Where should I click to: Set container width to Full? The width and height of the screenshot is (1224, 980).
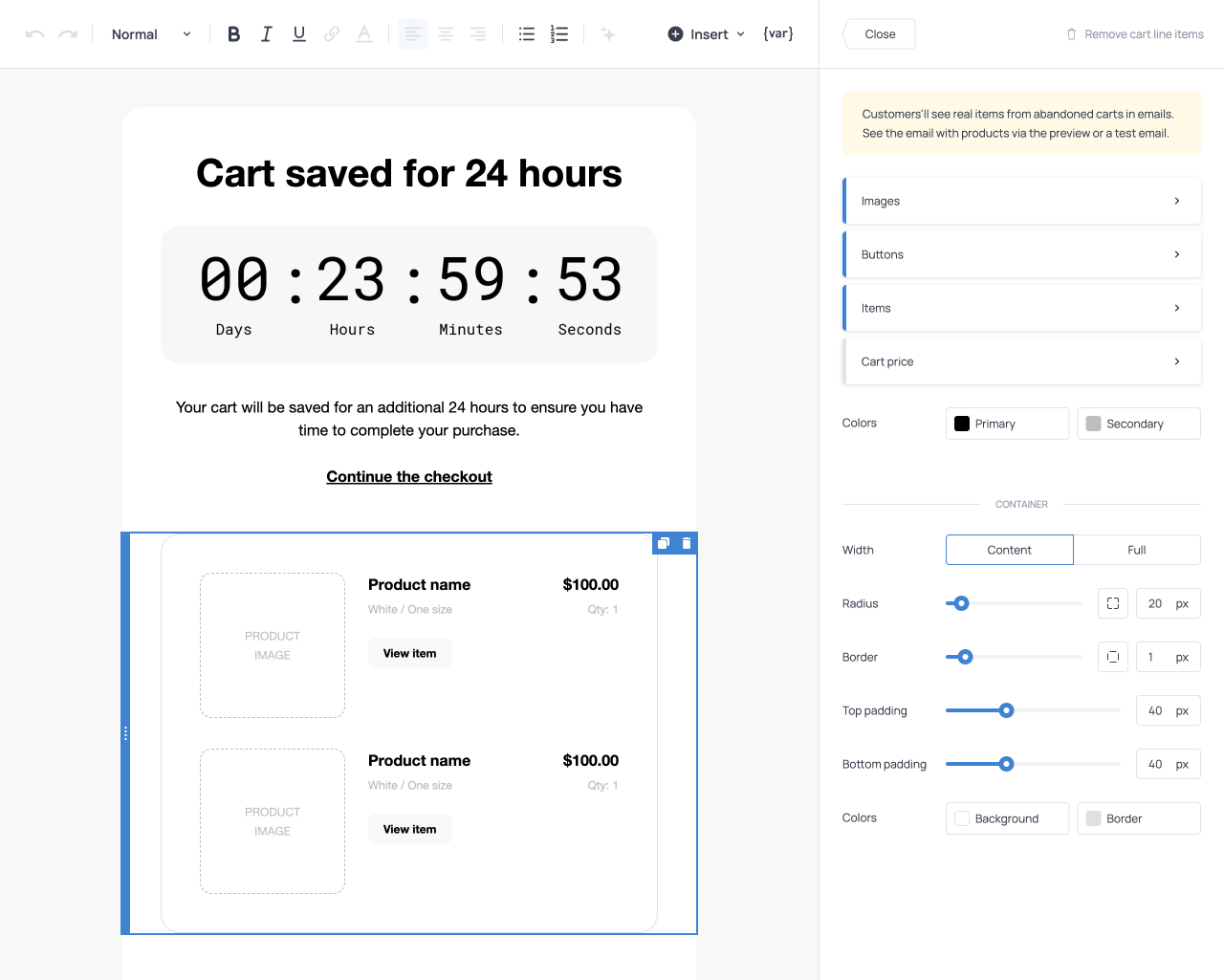pyautogui.click(x=1136, y=550)
